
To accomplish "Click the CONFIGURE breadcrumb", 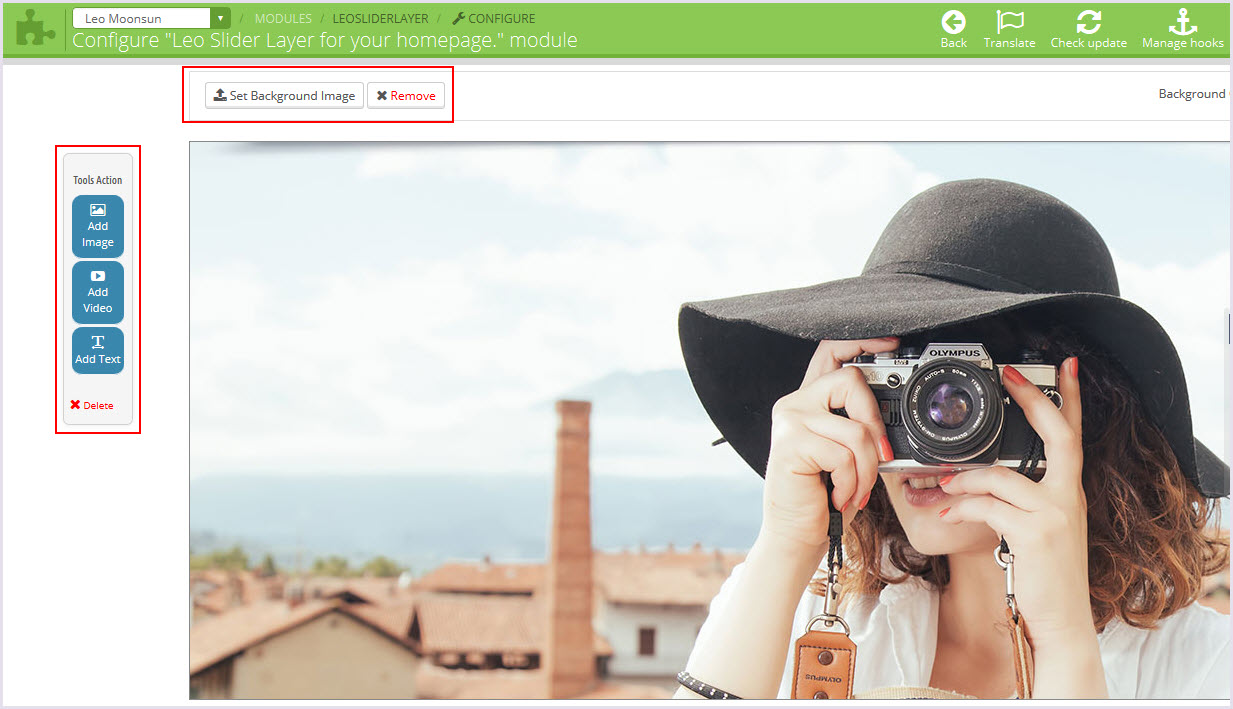I will point(494,18).
